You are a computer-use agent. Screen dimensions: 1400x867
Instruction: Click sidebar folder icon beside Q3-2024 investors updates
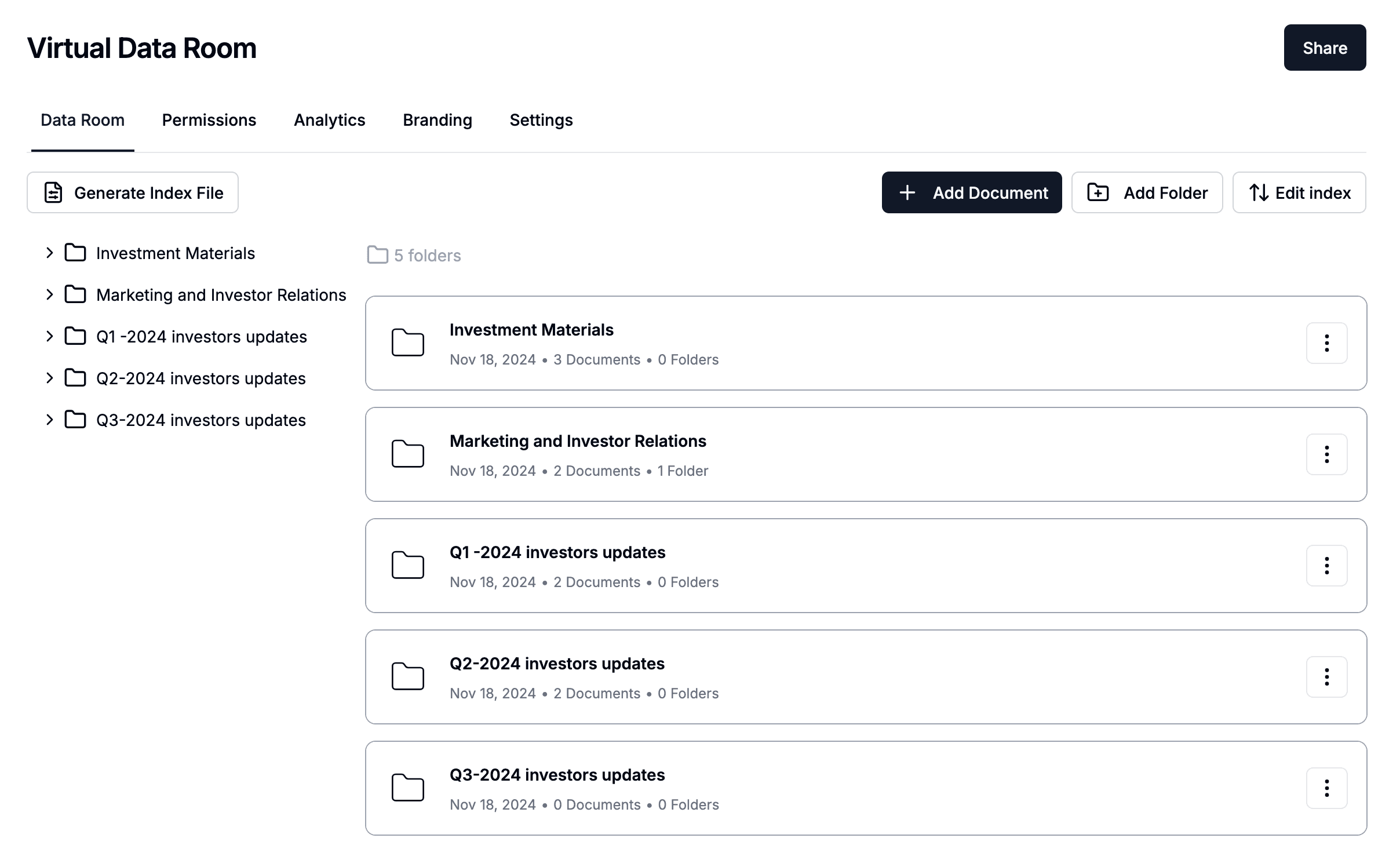pos(75,420)
